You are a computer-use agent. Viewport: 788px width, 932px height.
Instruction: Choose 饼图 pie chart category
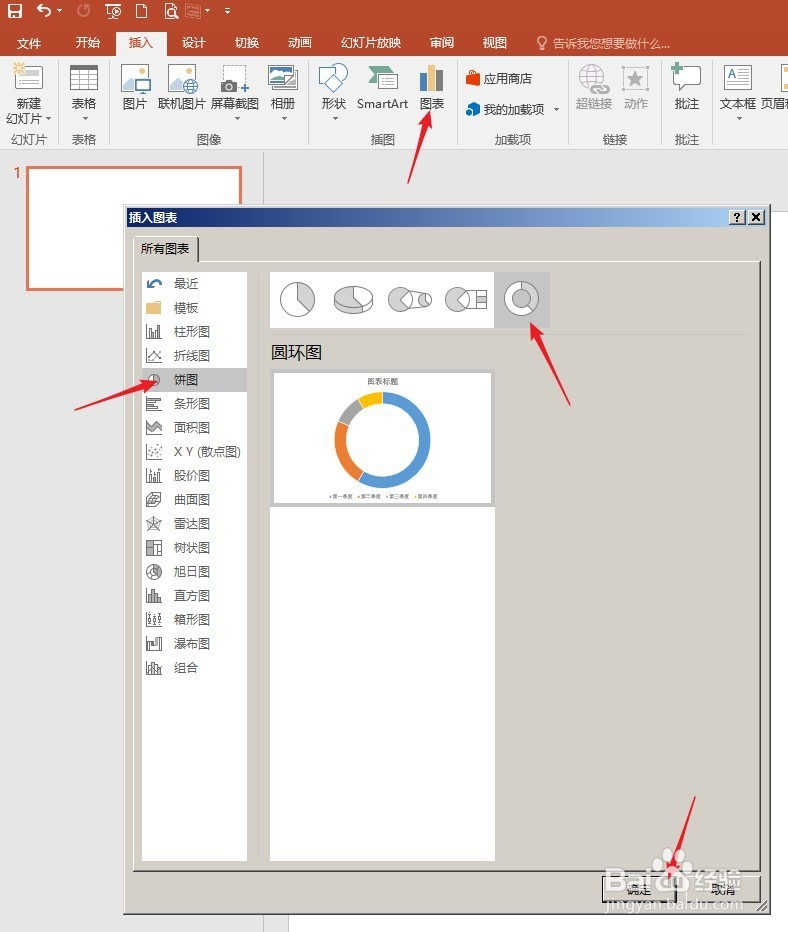click(194, 380)
